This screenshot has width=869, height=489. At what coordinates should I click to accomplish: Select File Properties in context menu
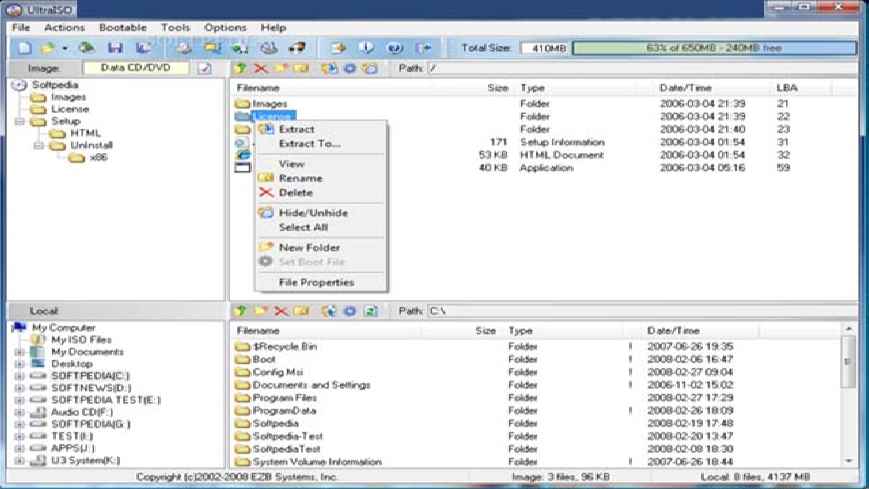(316, 283)
